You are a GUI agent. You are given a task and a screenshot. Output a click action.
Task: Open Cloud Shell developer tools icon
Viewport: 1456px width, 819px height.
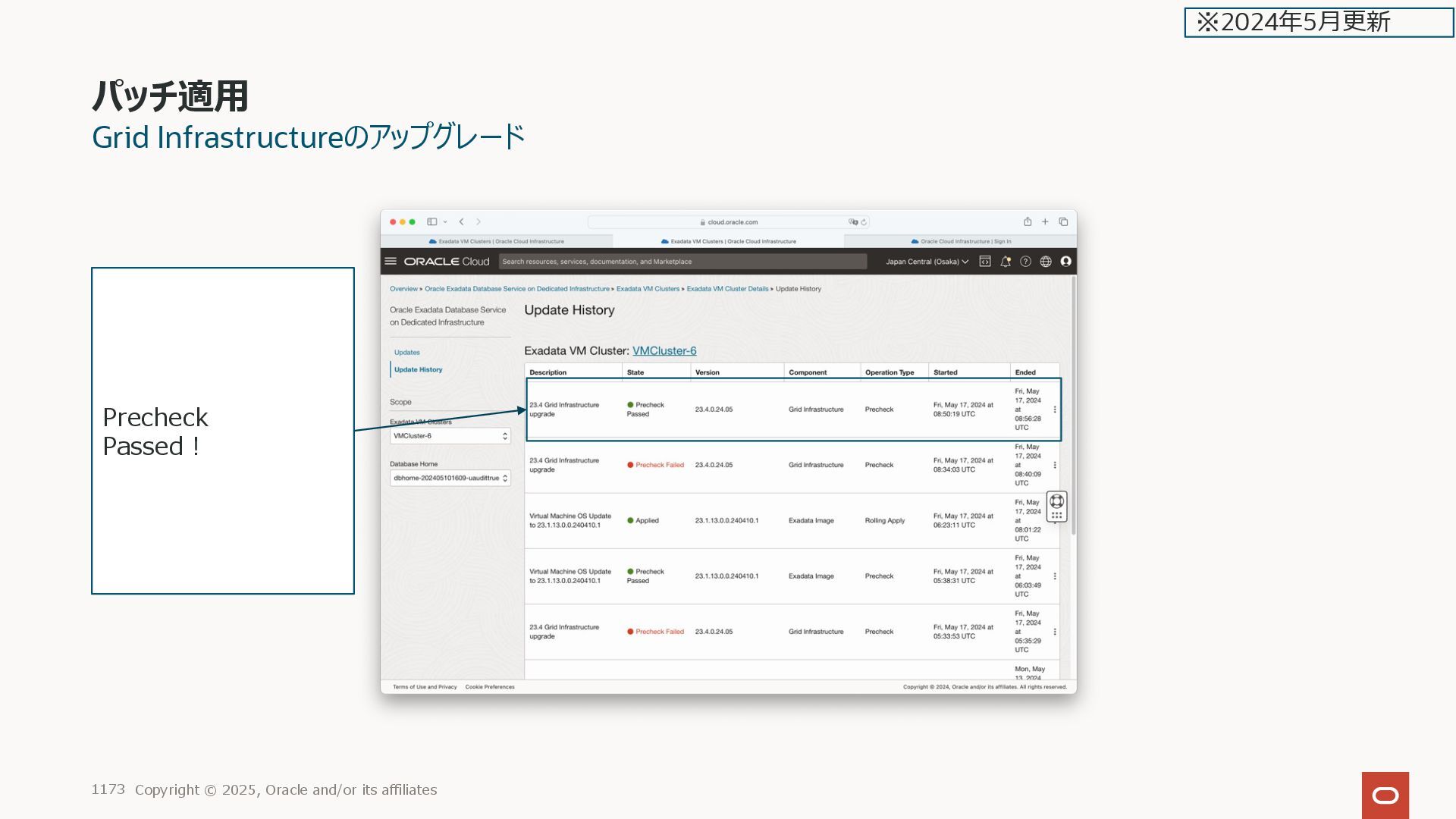point(985,261)
